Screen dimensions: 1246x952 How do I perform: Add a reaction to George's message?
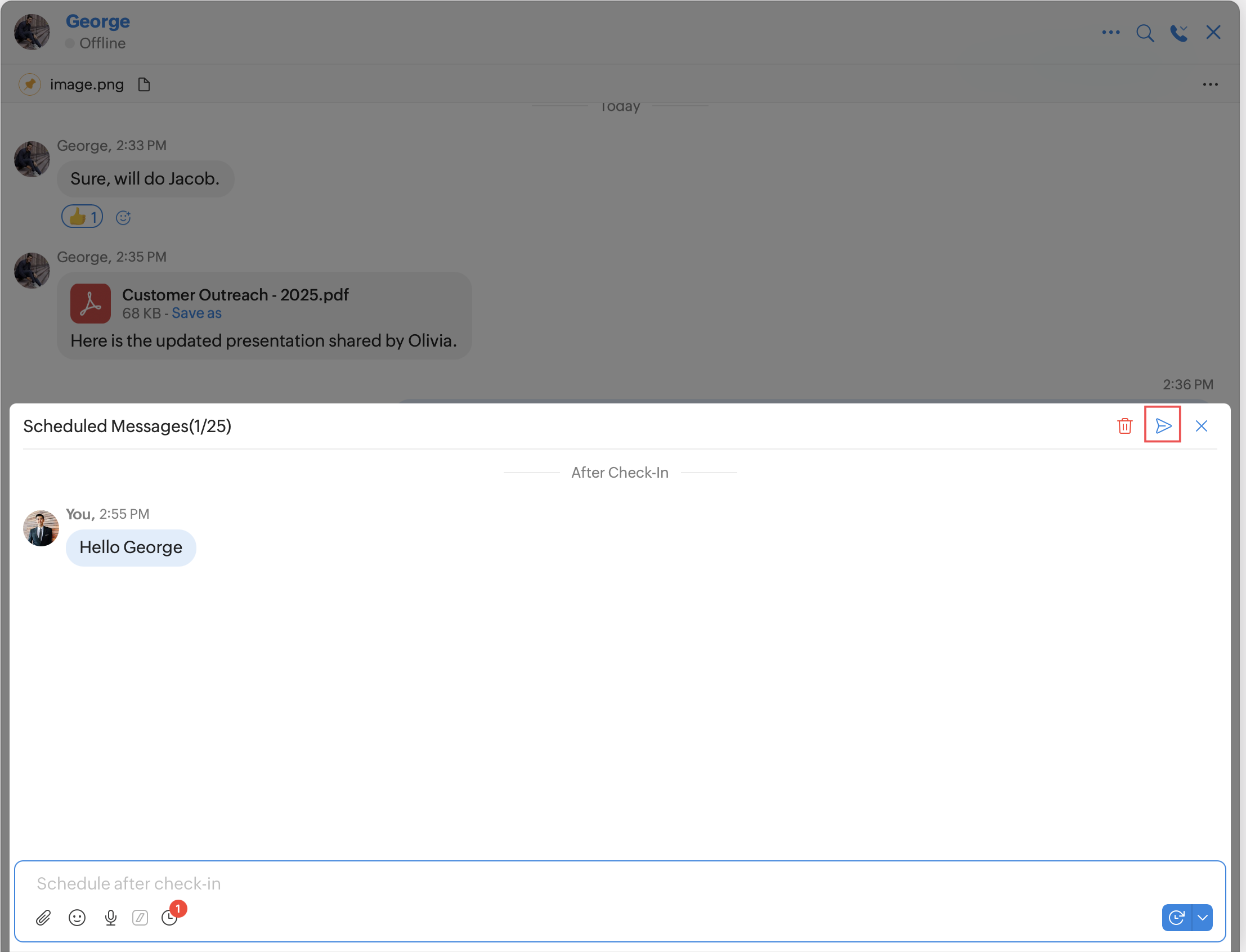click(124, 218)
